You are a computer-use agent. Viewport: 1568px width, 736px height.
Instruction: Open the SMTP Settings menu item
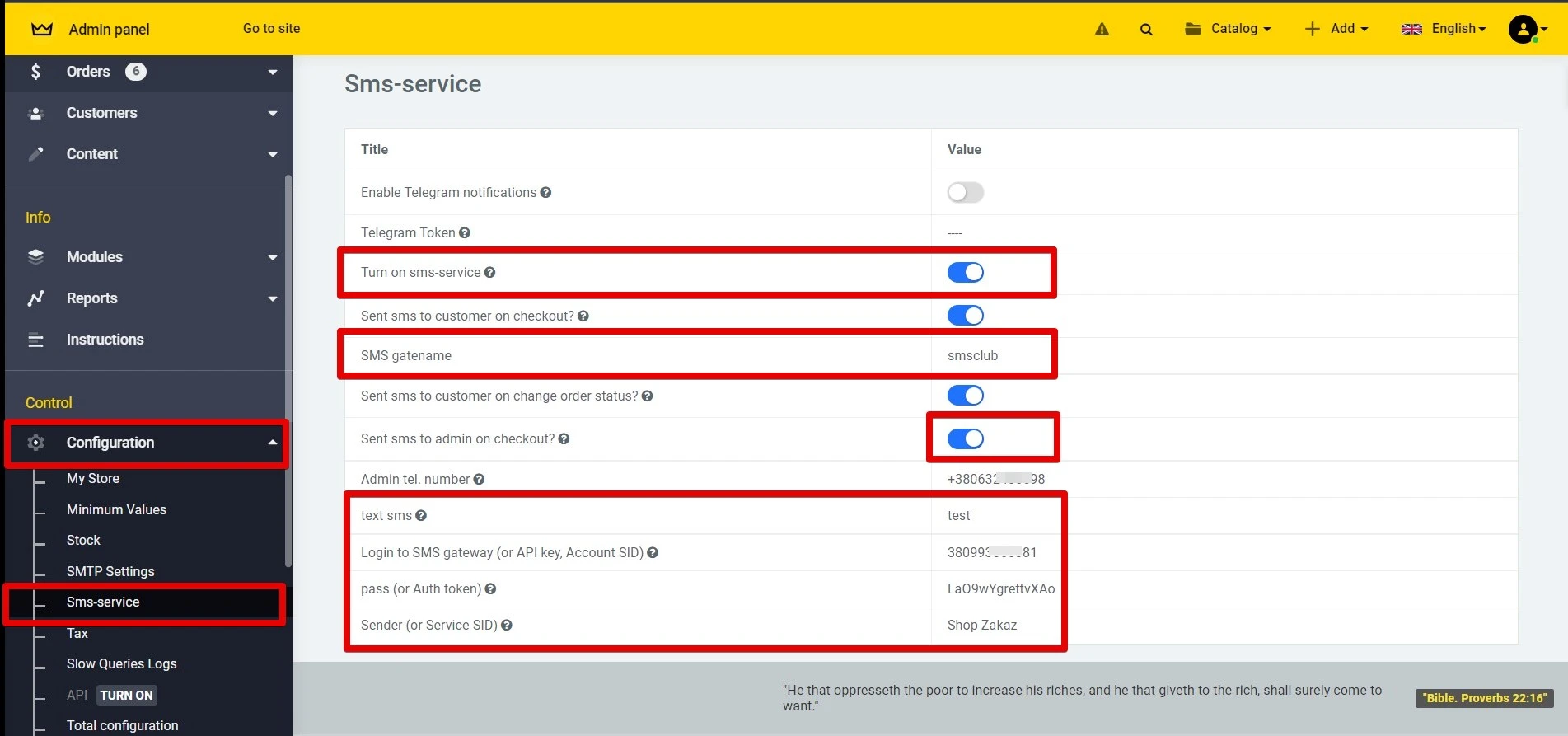pos(110,571)
